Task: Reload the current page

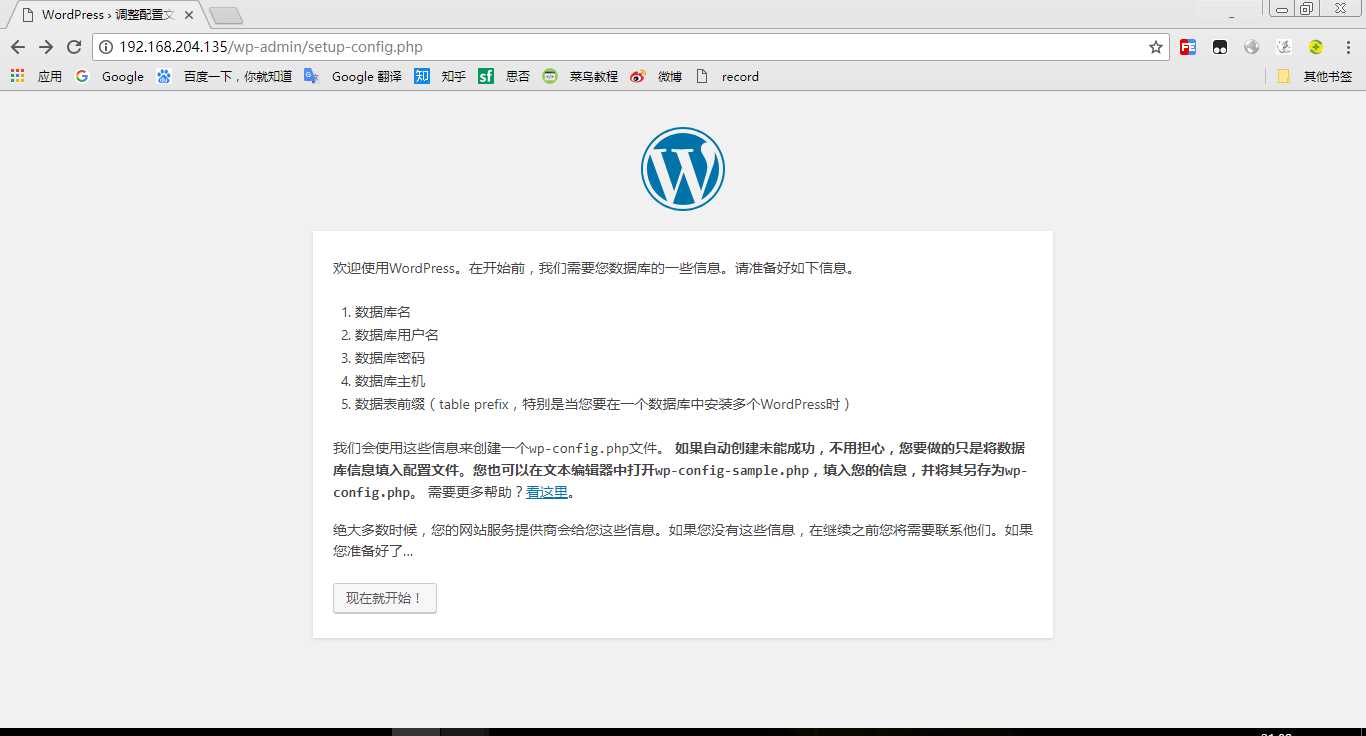Action: tap(73, 47)
